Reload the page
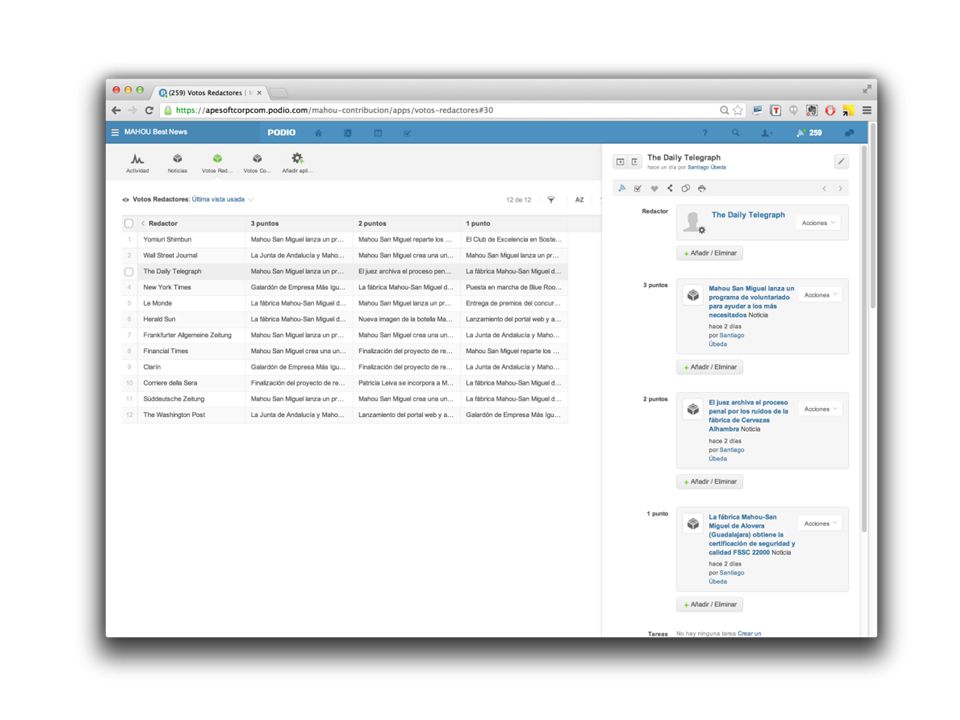The height and width of the screenshot is (720, 960). pyautogui.click(x=149, y=110)
